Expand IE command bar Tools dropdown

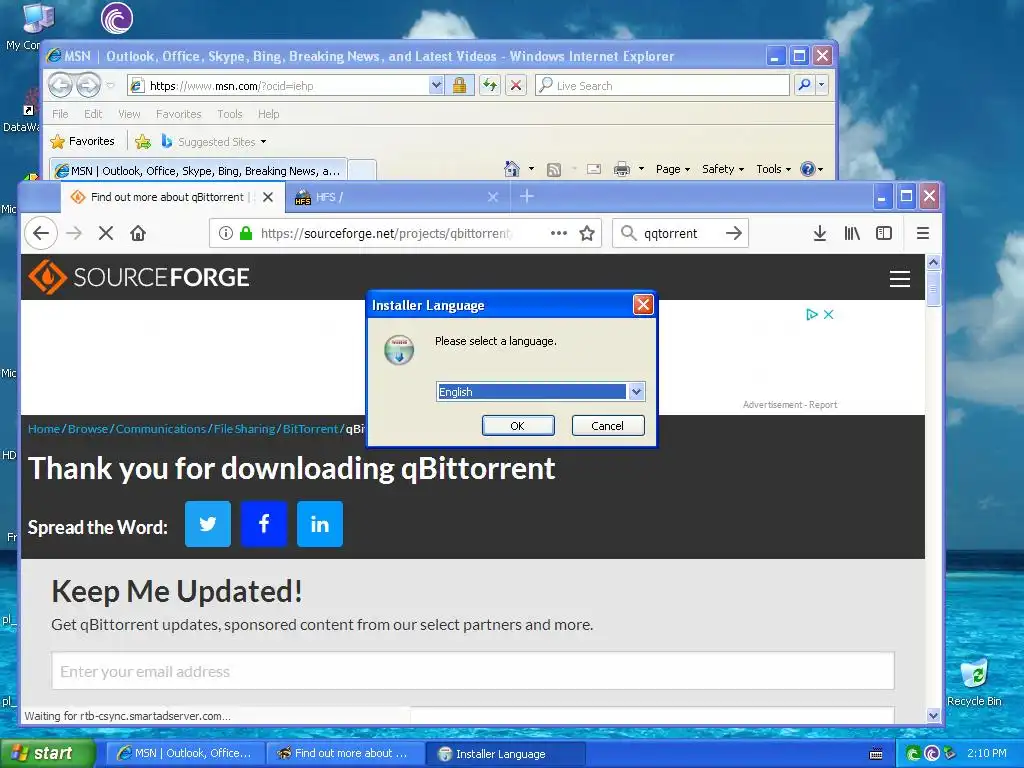pyautogui.click(x=774, y=169)
